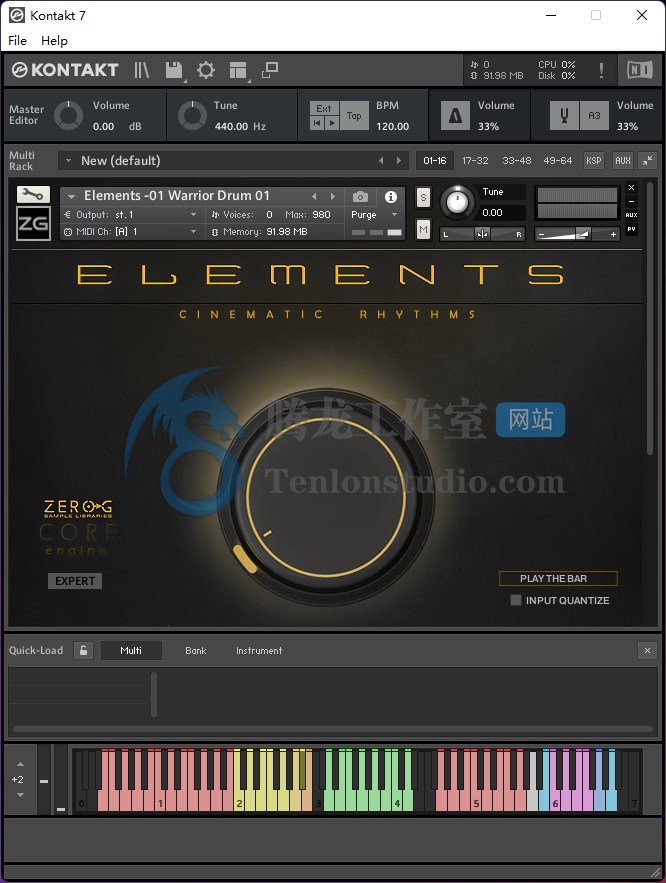Select rack page 33-48
666x883 pixels.
click(x=516, y=161)
